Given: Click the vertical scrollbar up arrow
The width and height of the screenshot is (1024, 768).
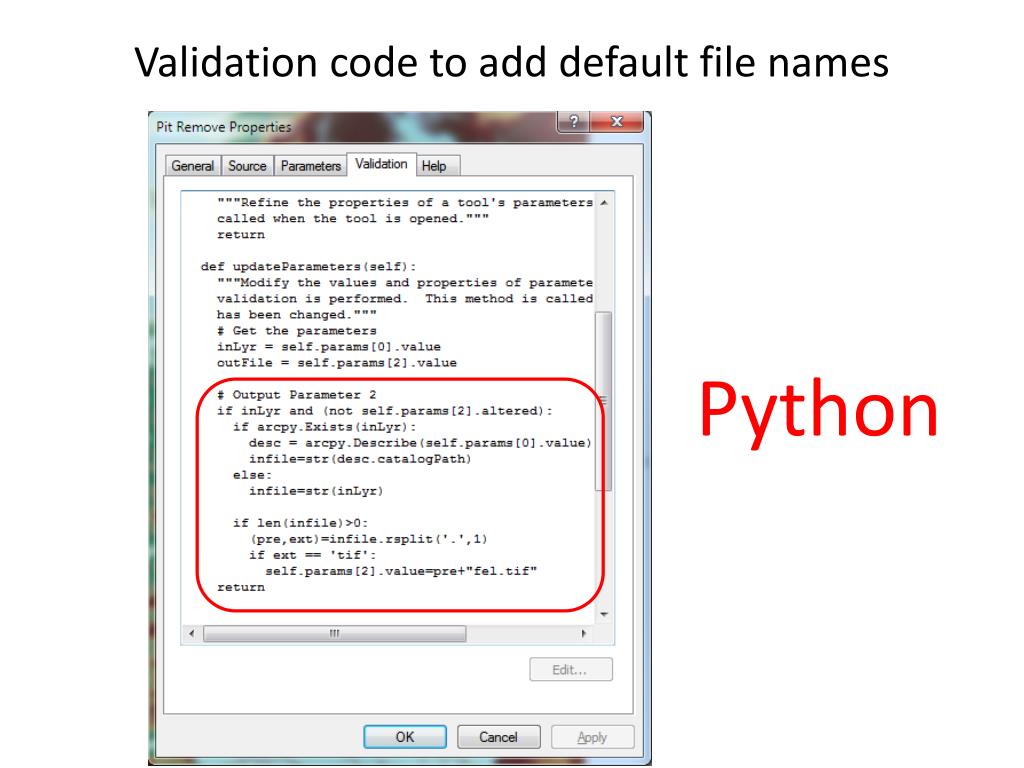Looking at the screenshot, I should click(604, 202).
